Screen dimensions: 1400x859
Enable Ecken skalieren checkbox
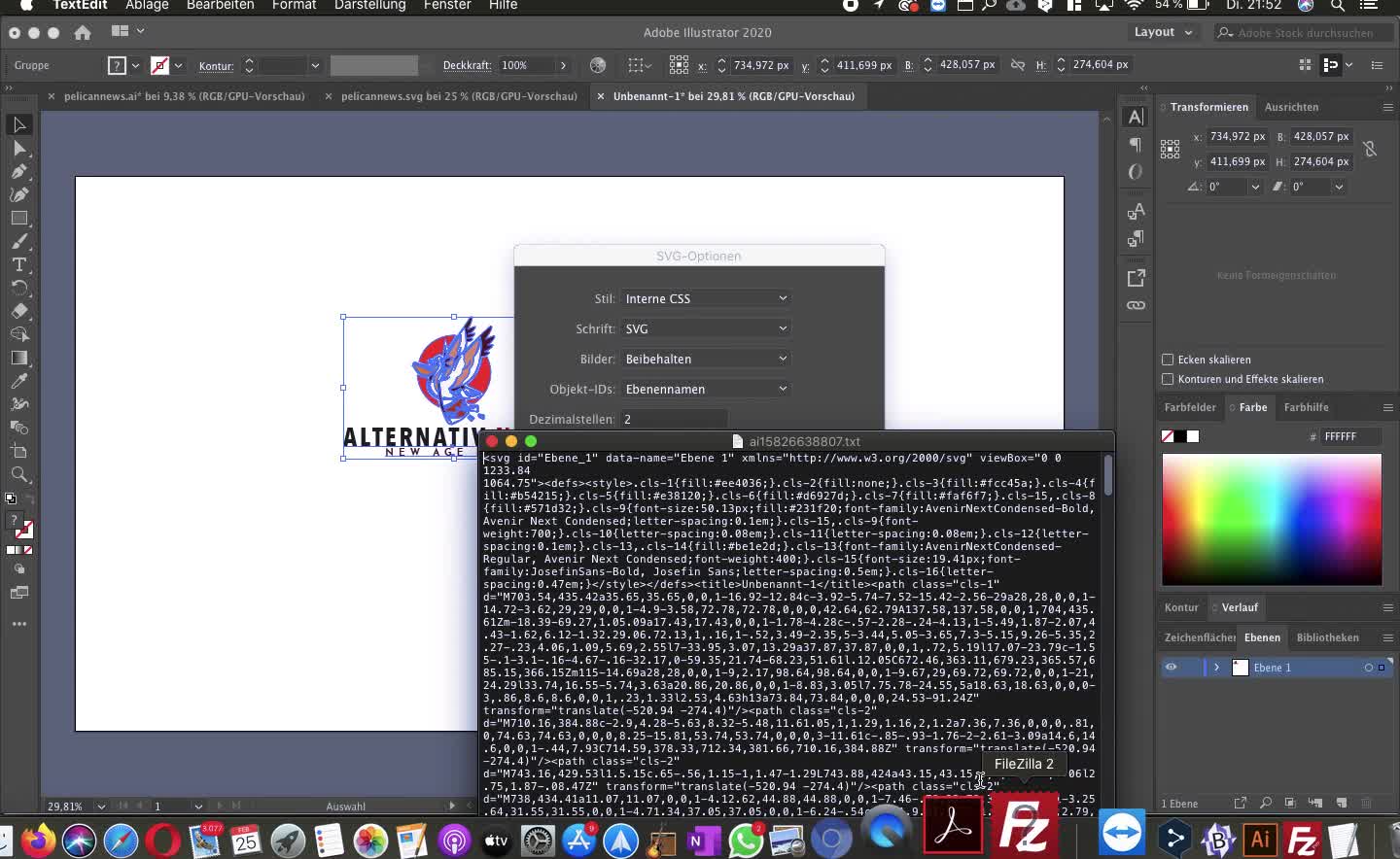(x=1168, y=360)
